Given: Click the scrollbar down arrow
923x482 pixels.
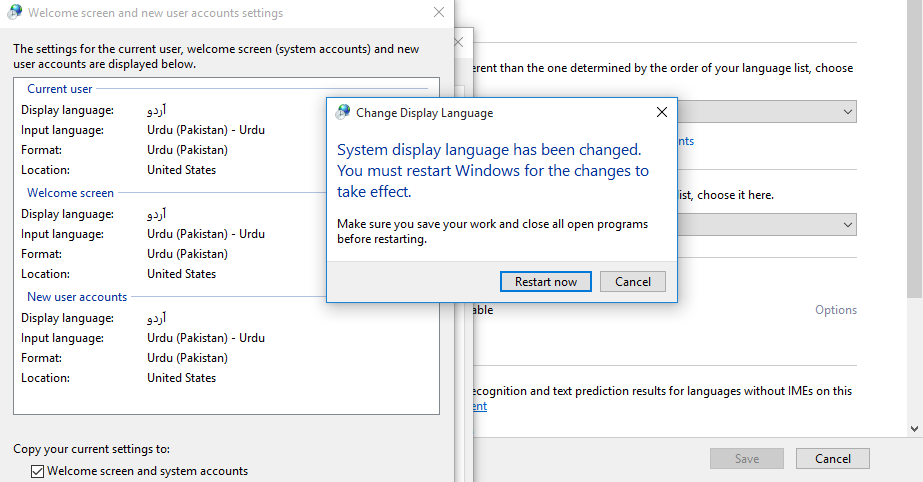Looking at the screenshot, I should pyautogui.click(x=914, y=429).
